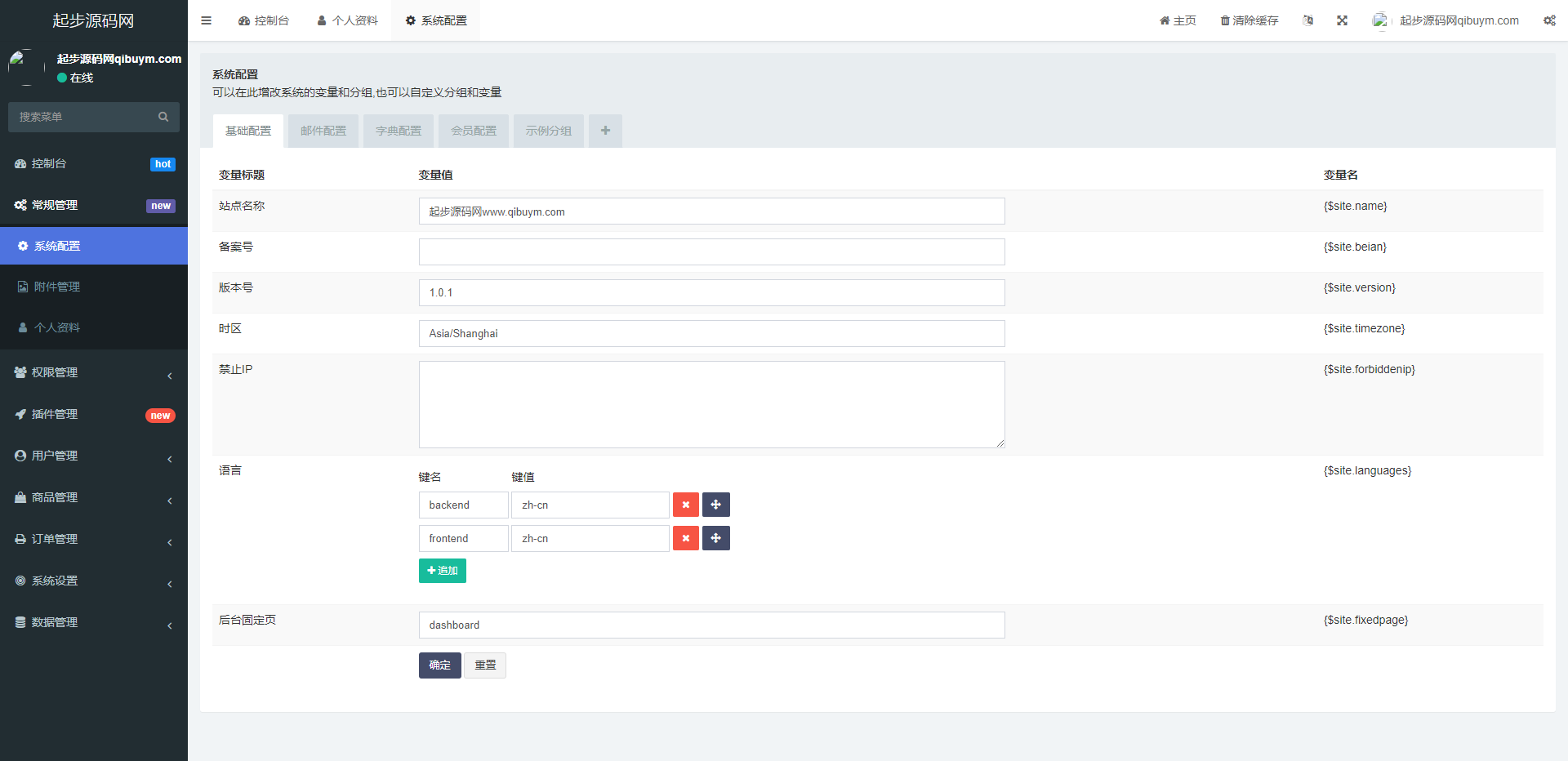Delete the frontend language row
This screenshot has width=1568, height=761.
click(x=686, y=538)
